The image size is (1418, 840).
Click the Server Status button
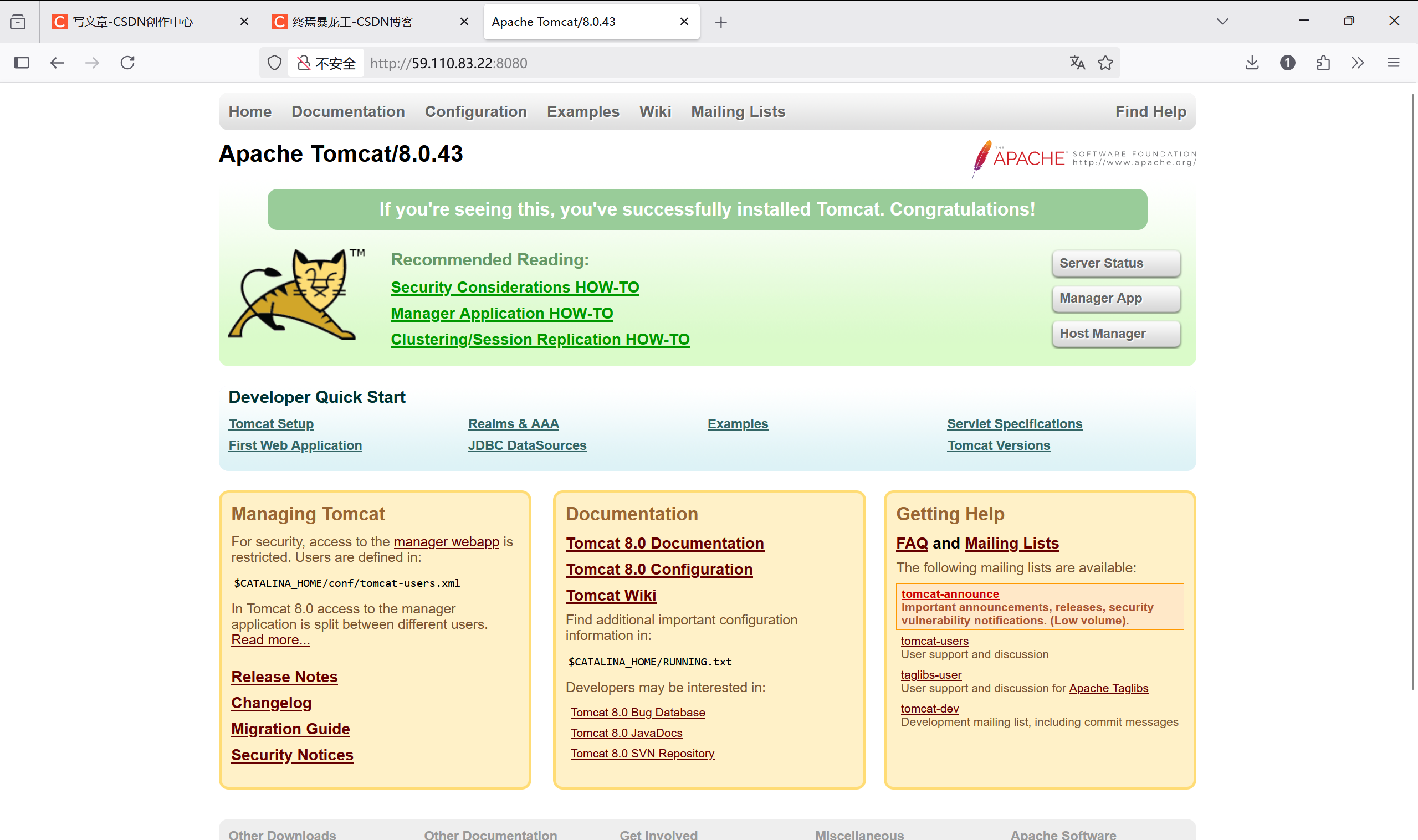click(x=1115, y=263)
